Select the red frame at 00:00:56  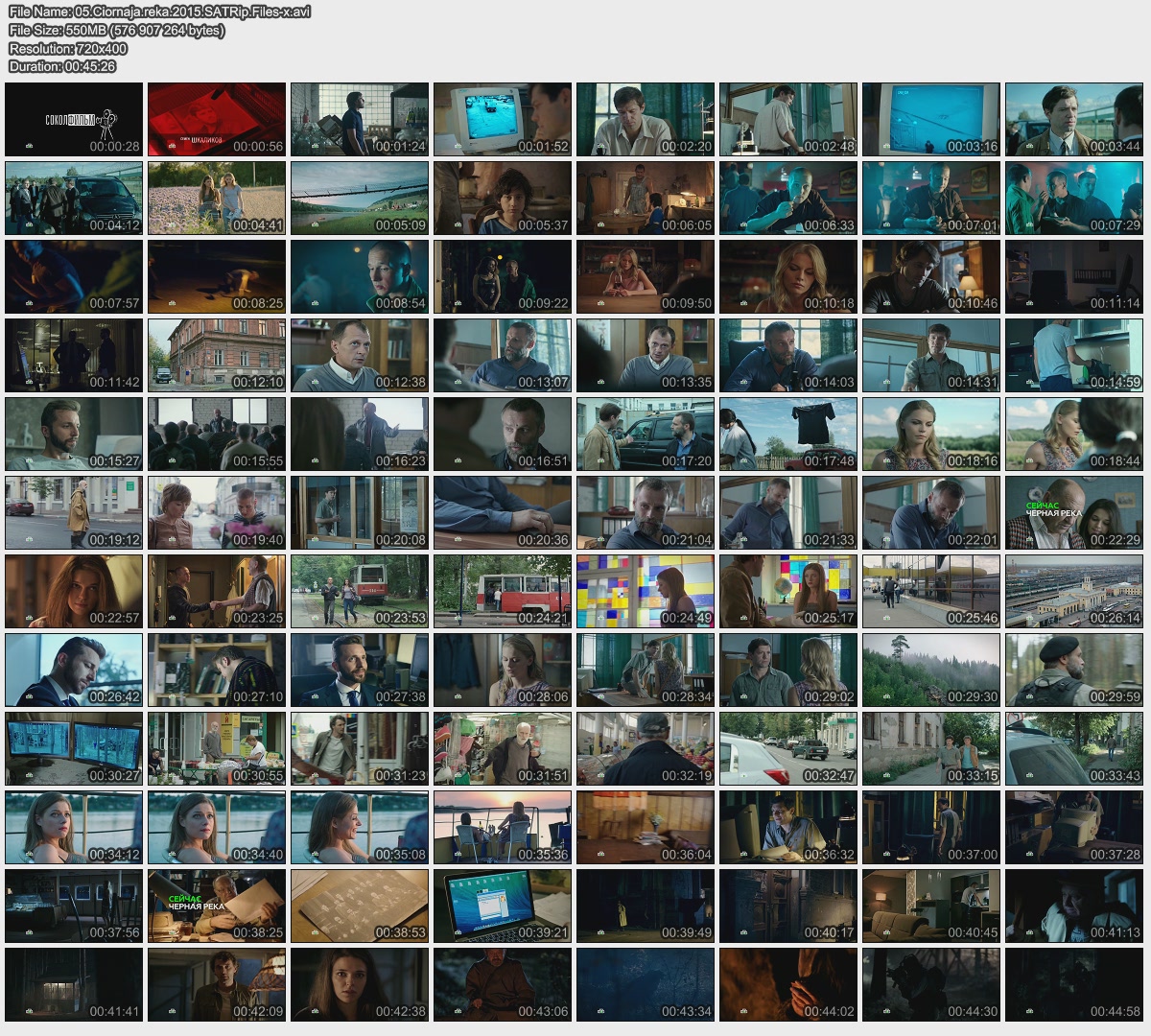(x=217, y=119)
